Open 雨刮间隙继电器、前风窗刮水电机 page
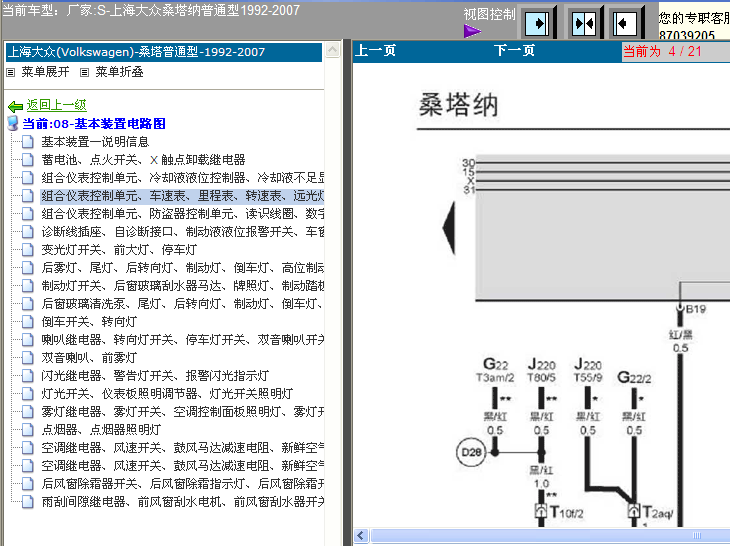 point(182,501)
